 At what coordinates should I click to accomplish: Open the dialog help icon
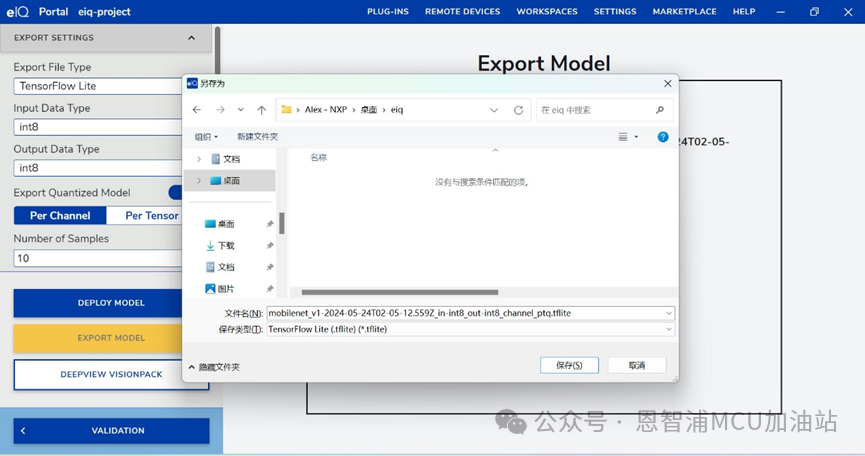[663, 137]
